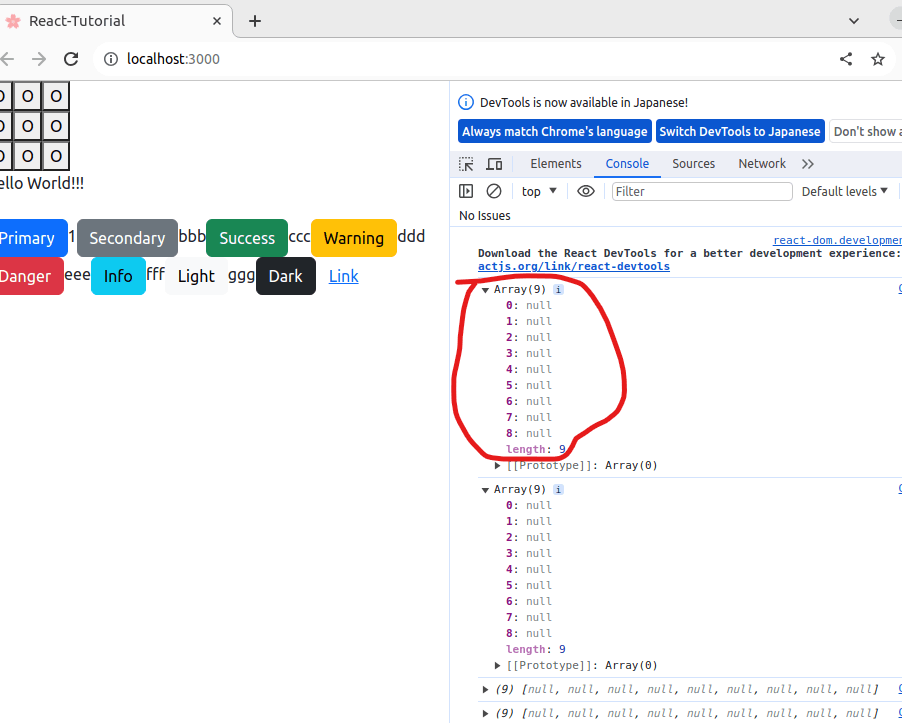This screenshot has height=723, width=902.
Task: Click first Array(9) info badge
Action: (x=558, y=290)
